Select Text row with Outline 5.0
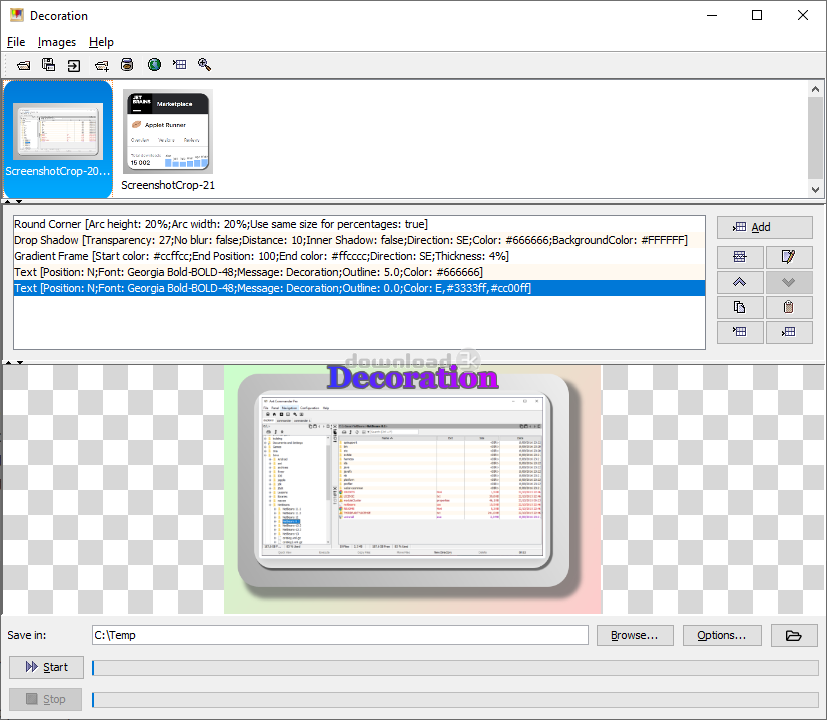The image size is (827, 720). [359, 272]
